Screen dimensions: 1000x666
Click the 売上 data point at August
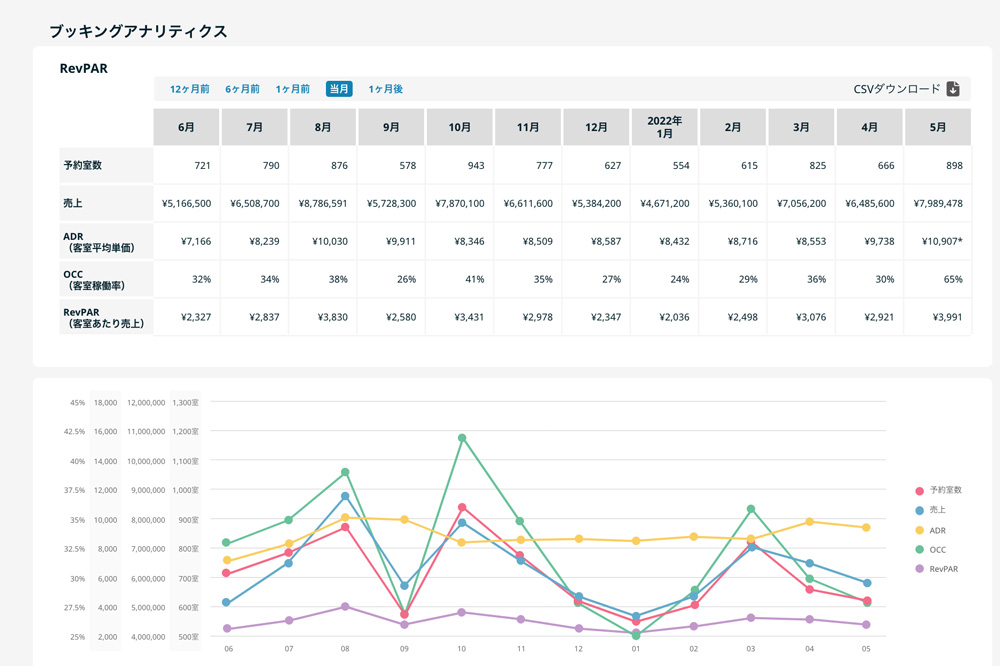pyautogui.click(x=345, y=496)
